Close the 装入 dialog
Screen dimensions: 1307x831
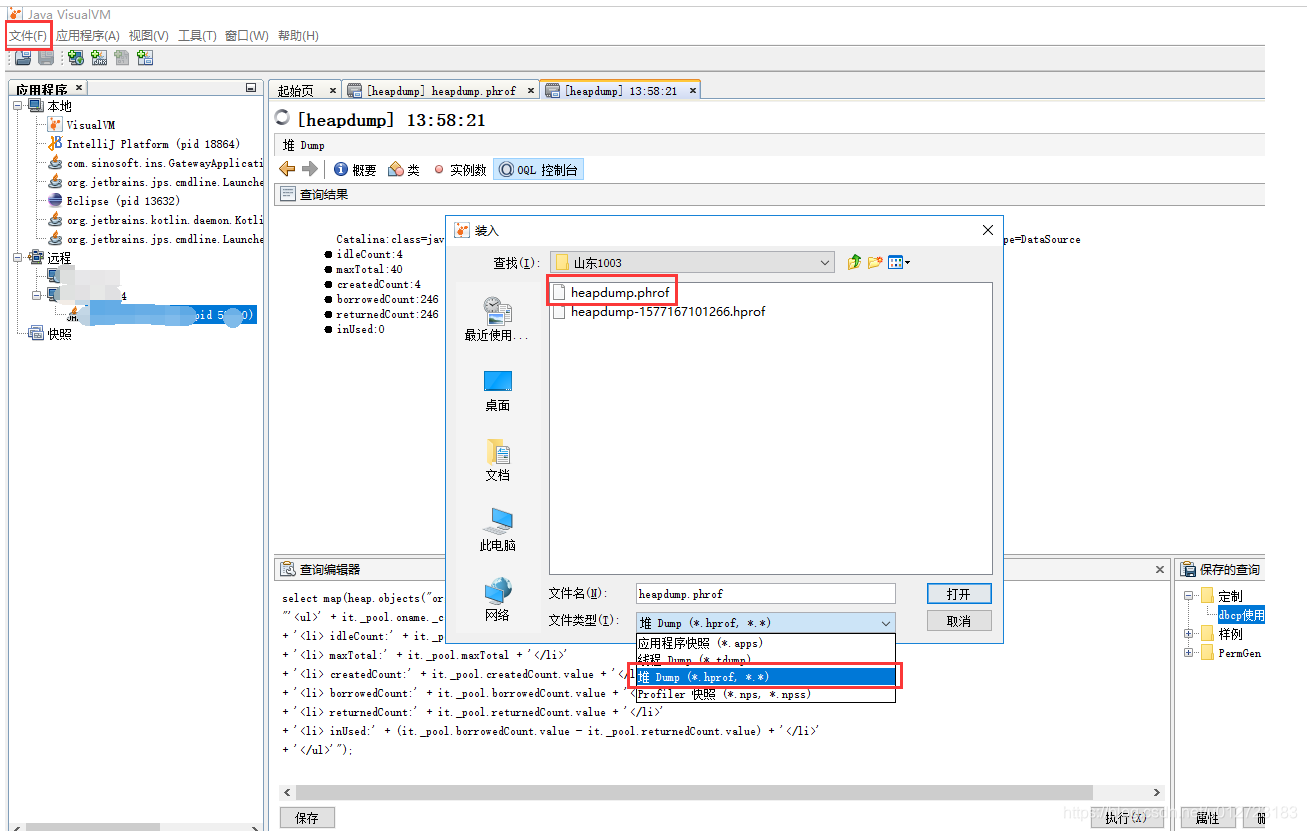(987, 230)
